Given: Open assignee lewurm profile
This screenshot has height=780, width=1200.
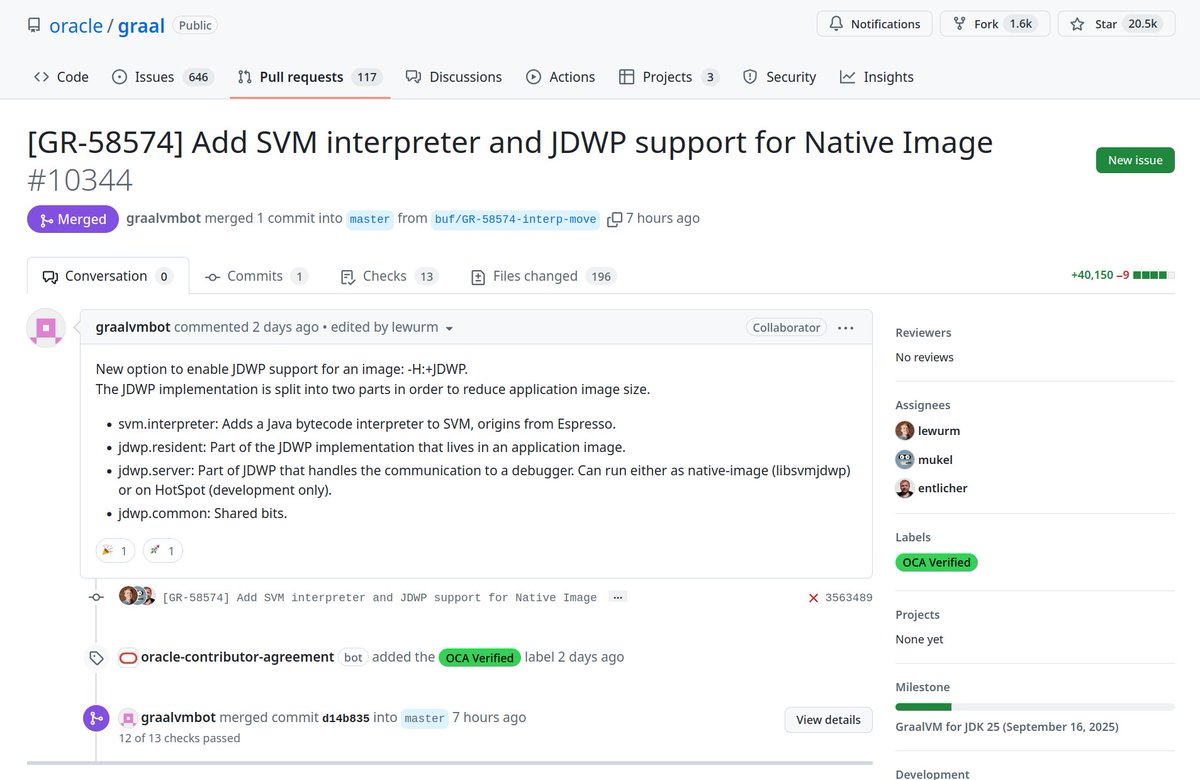Looking at the screenshot, I should coord(938,431).
